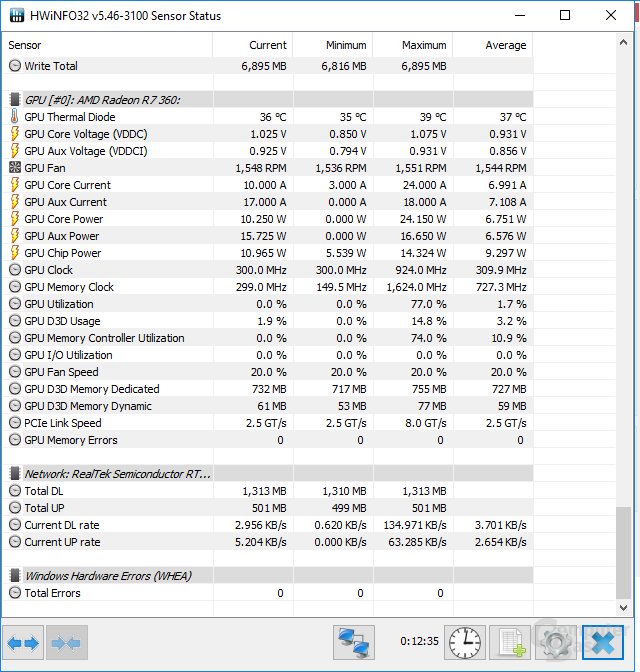Click the blue X close sensors button
This screenshot has height=672, width=640.
(x=602, y=642)
